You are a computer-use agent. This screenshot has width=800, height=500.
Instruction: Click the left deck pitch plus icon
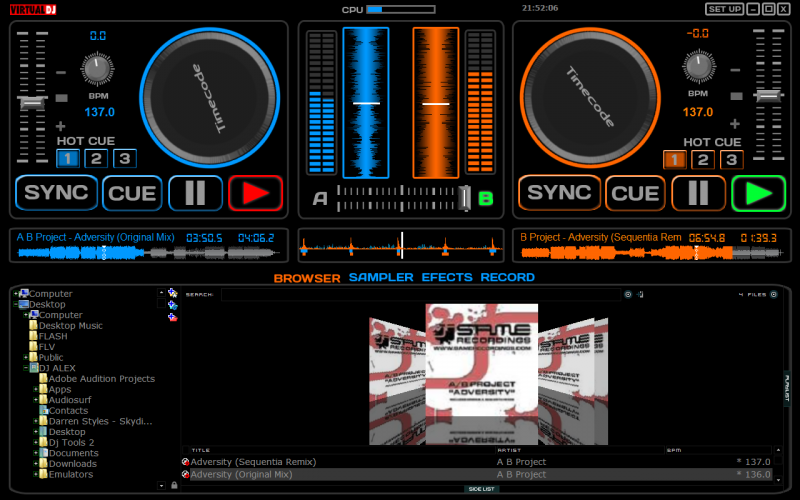pyautogui.click(x=61, y=125)
